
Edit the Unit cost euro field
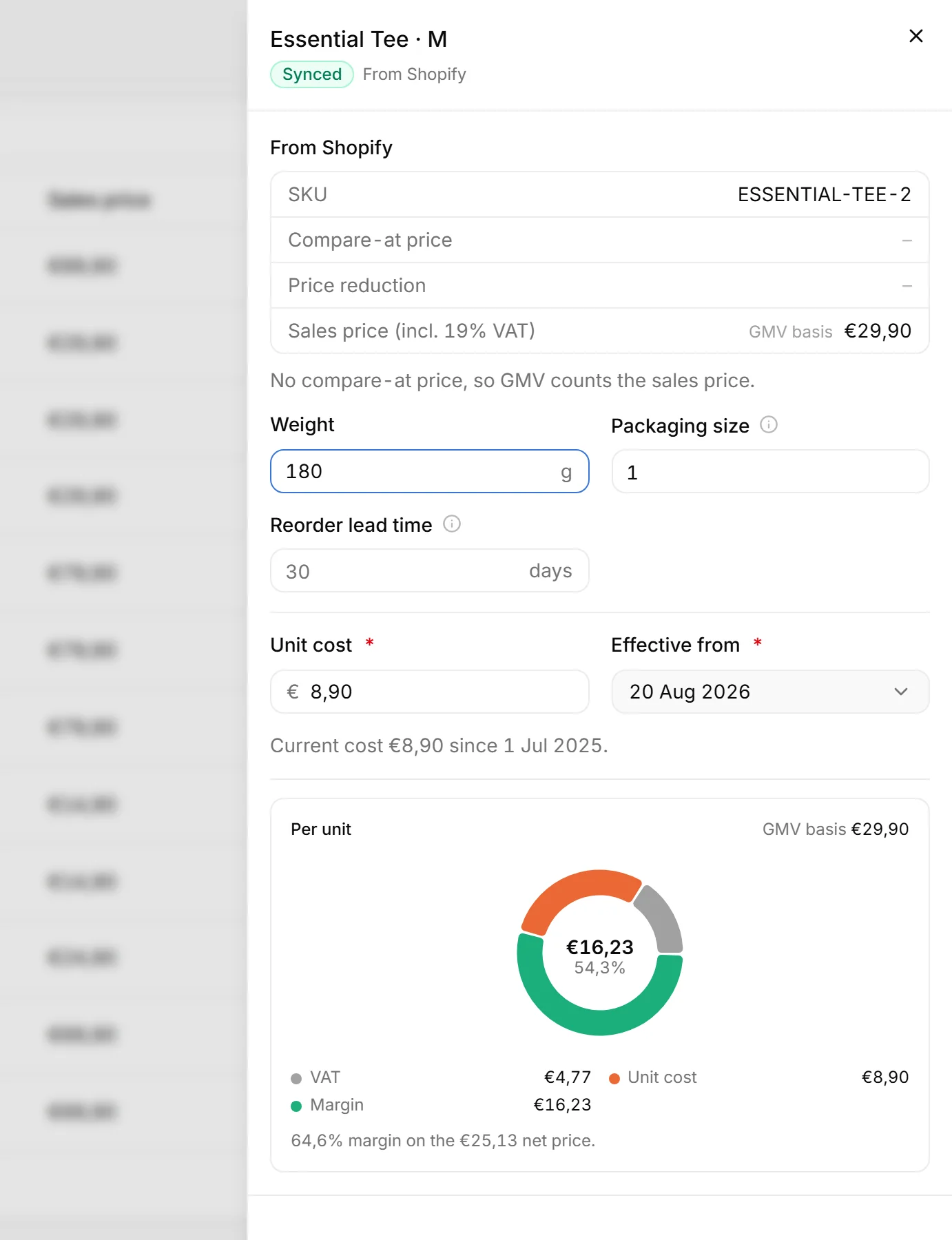[429, 691]
